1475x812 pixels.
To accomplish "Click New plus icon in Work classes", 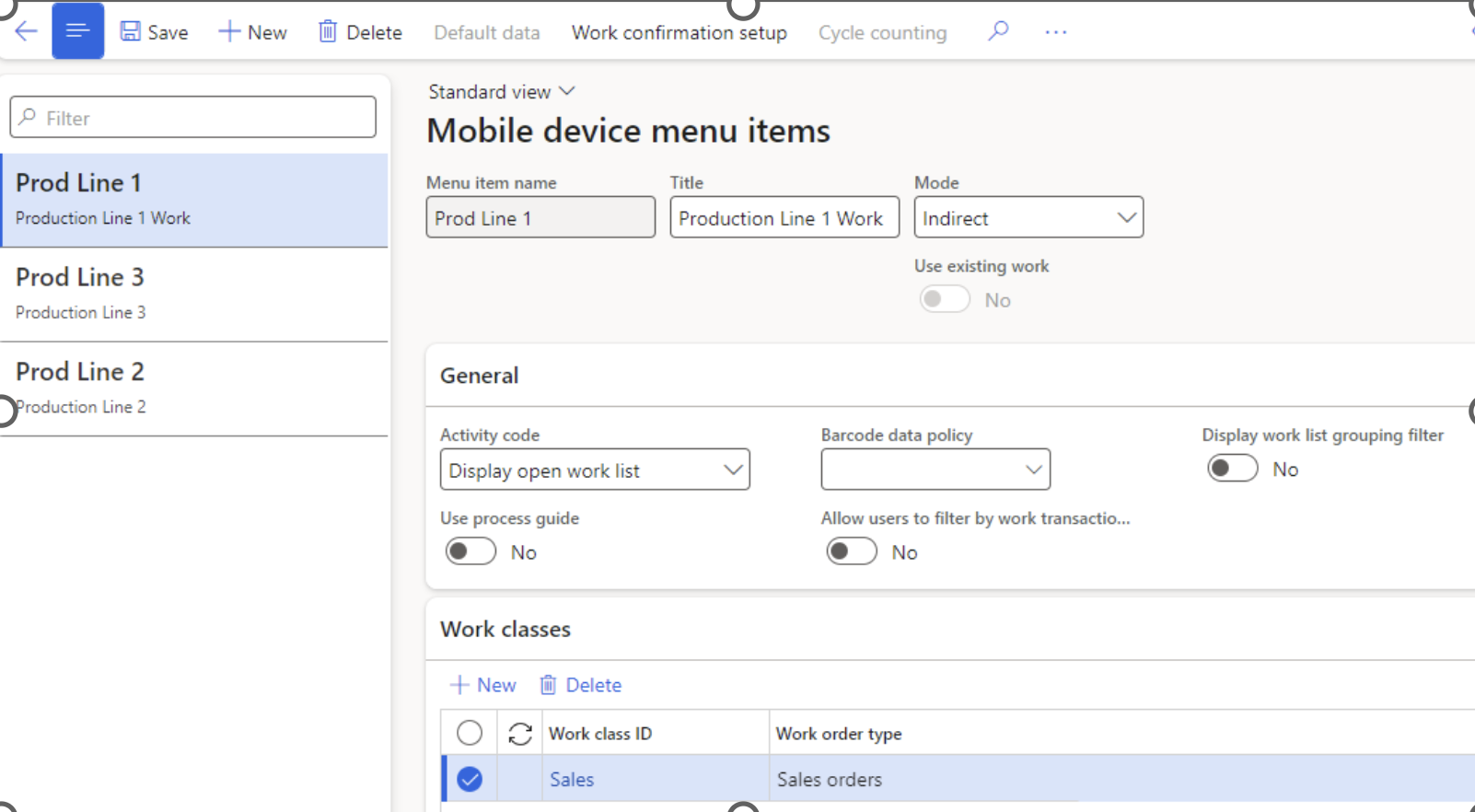I will click(x=459, y=685).
